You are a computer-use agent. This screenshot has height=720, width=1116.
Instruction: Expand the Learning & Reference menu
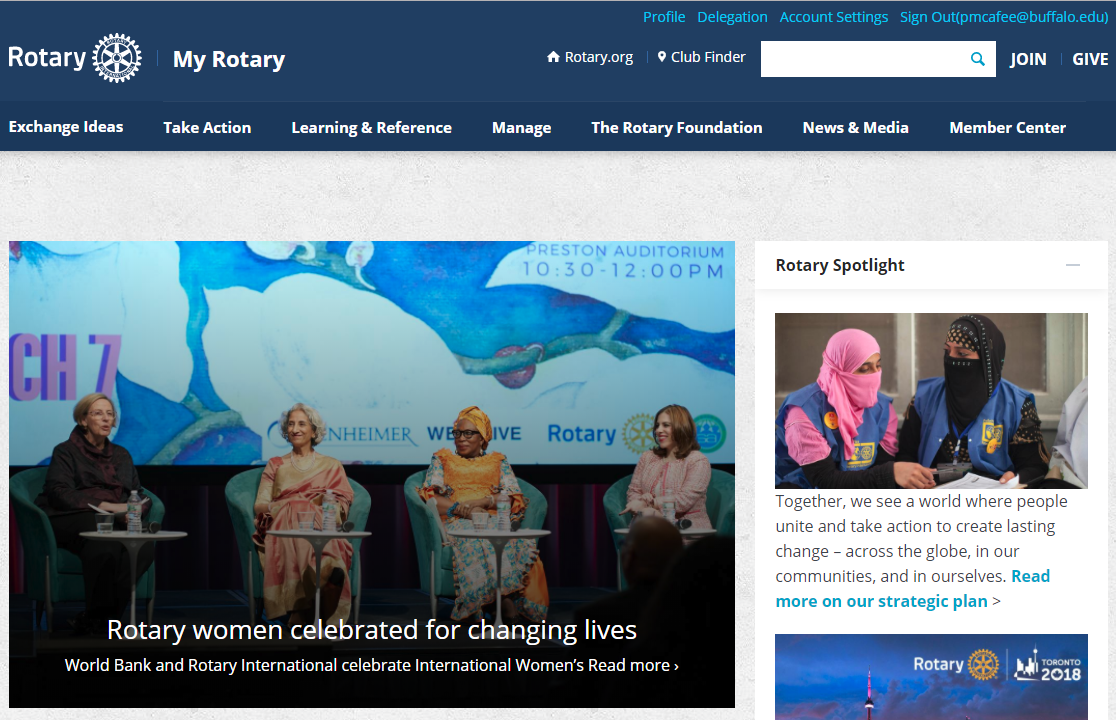coord(371,127)
